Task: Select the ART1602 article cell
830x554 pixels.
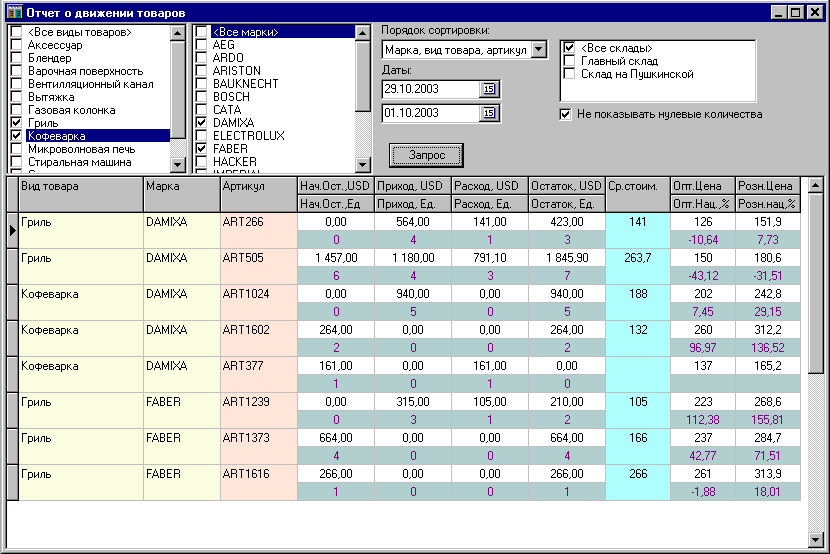Action: [259, 339]
